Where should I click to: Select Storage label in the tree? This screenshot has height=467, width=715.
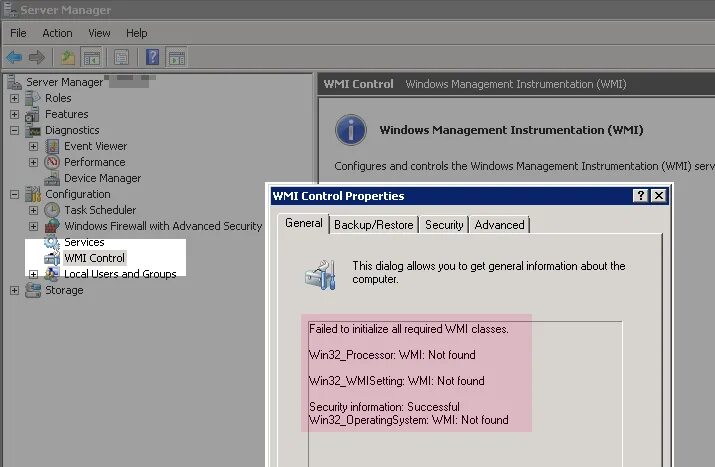[x=64, y=290]
